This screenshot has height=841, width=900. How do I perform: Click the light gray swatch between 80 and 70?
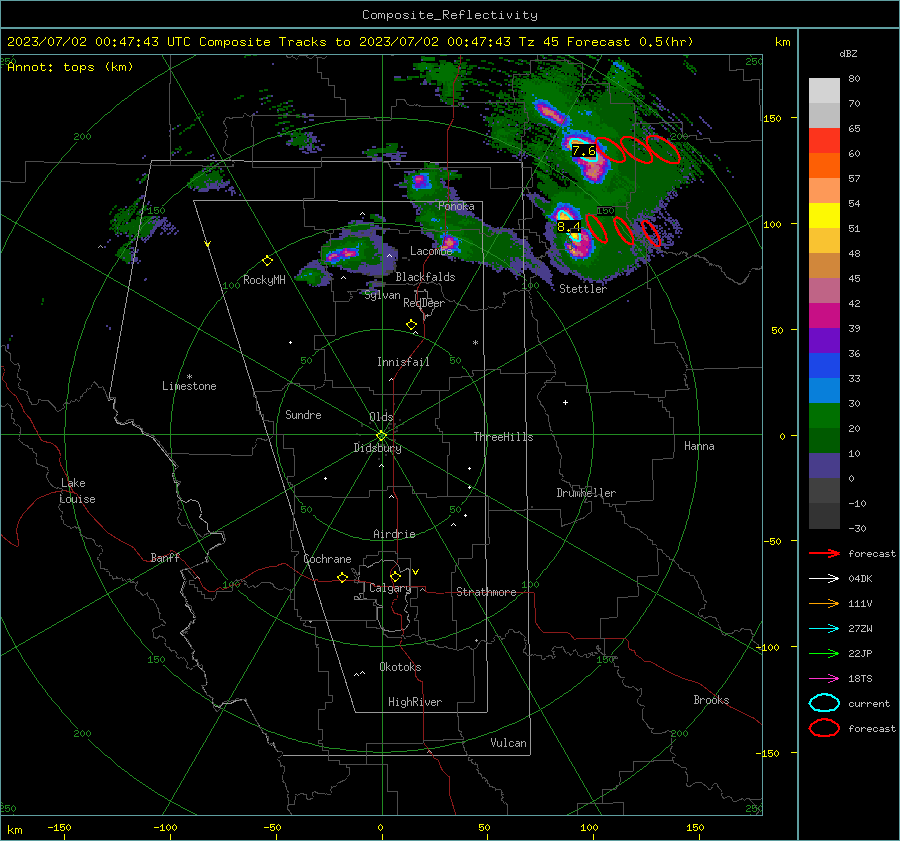pyautogui.click(x=824, y=91)
